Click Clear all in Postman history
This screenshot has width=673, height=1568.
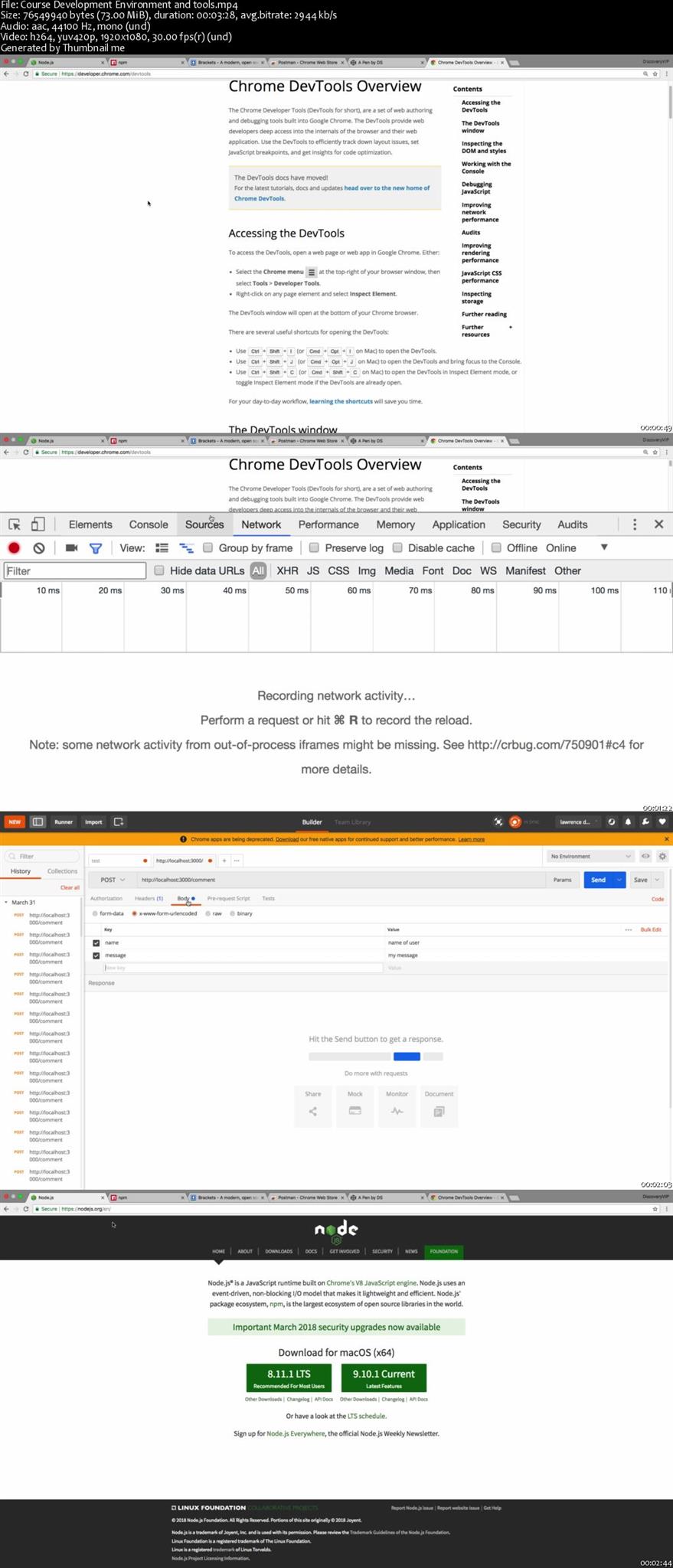(70, 887)
